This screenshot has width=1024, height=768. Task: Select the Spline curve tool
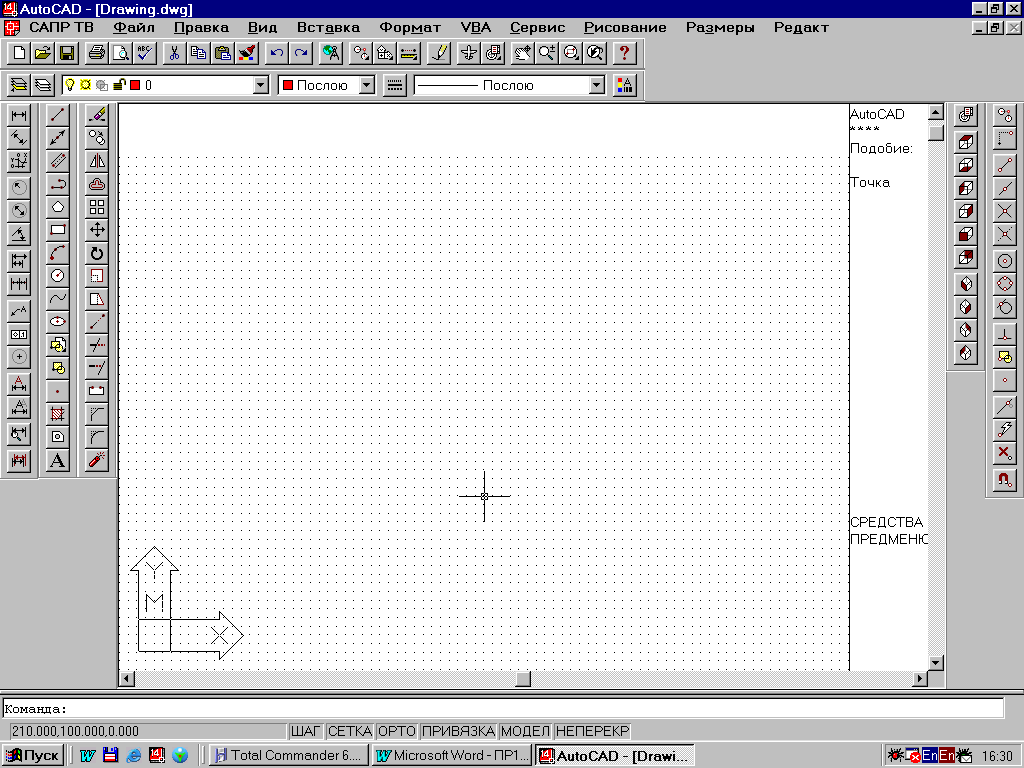[57, 299]
